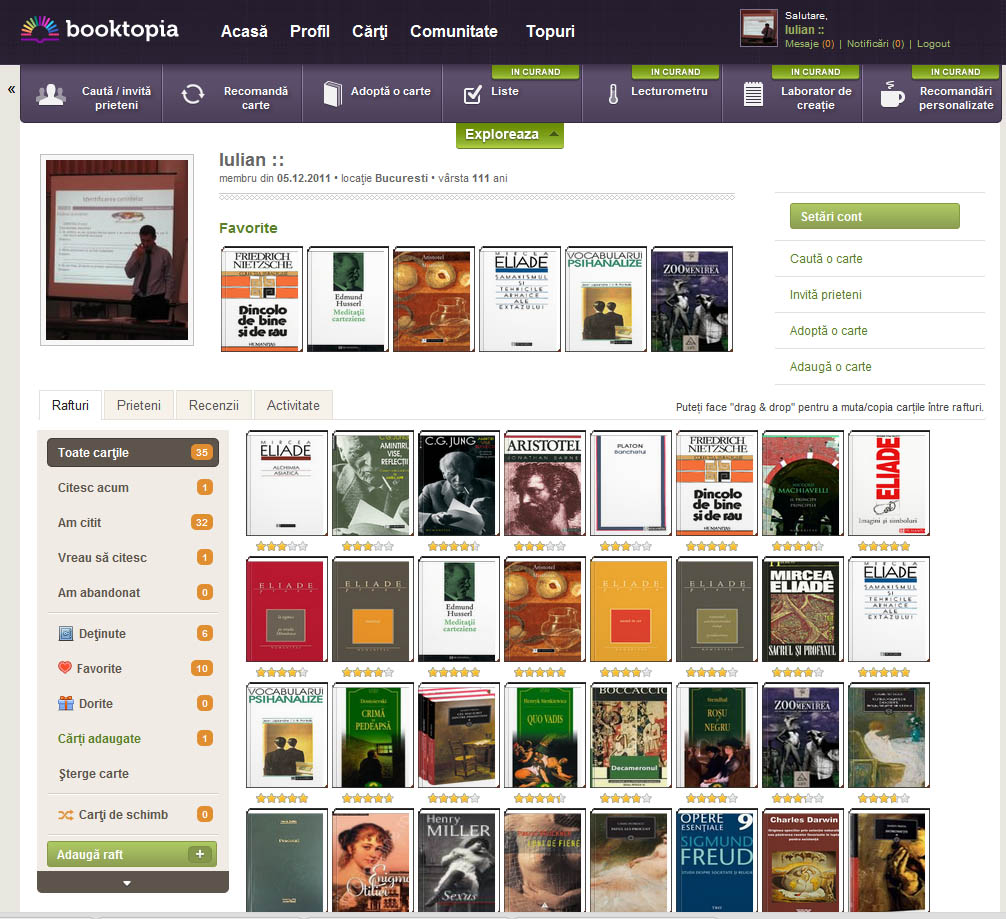Click the Logout link
This screenshot has width=1006, height=919.
click(x=933, y=44)
